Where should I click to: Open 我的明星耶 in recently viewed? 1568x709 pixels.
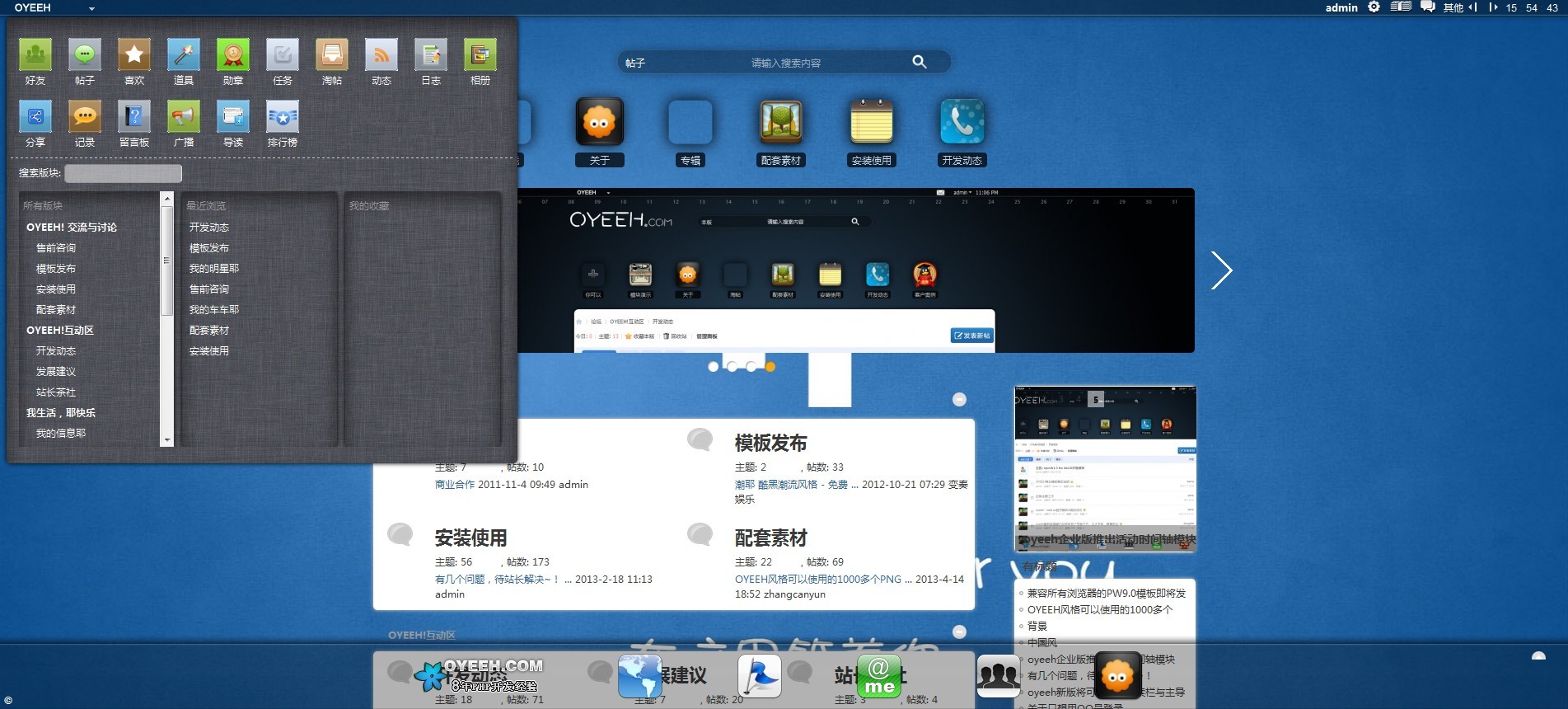(214, 269)
